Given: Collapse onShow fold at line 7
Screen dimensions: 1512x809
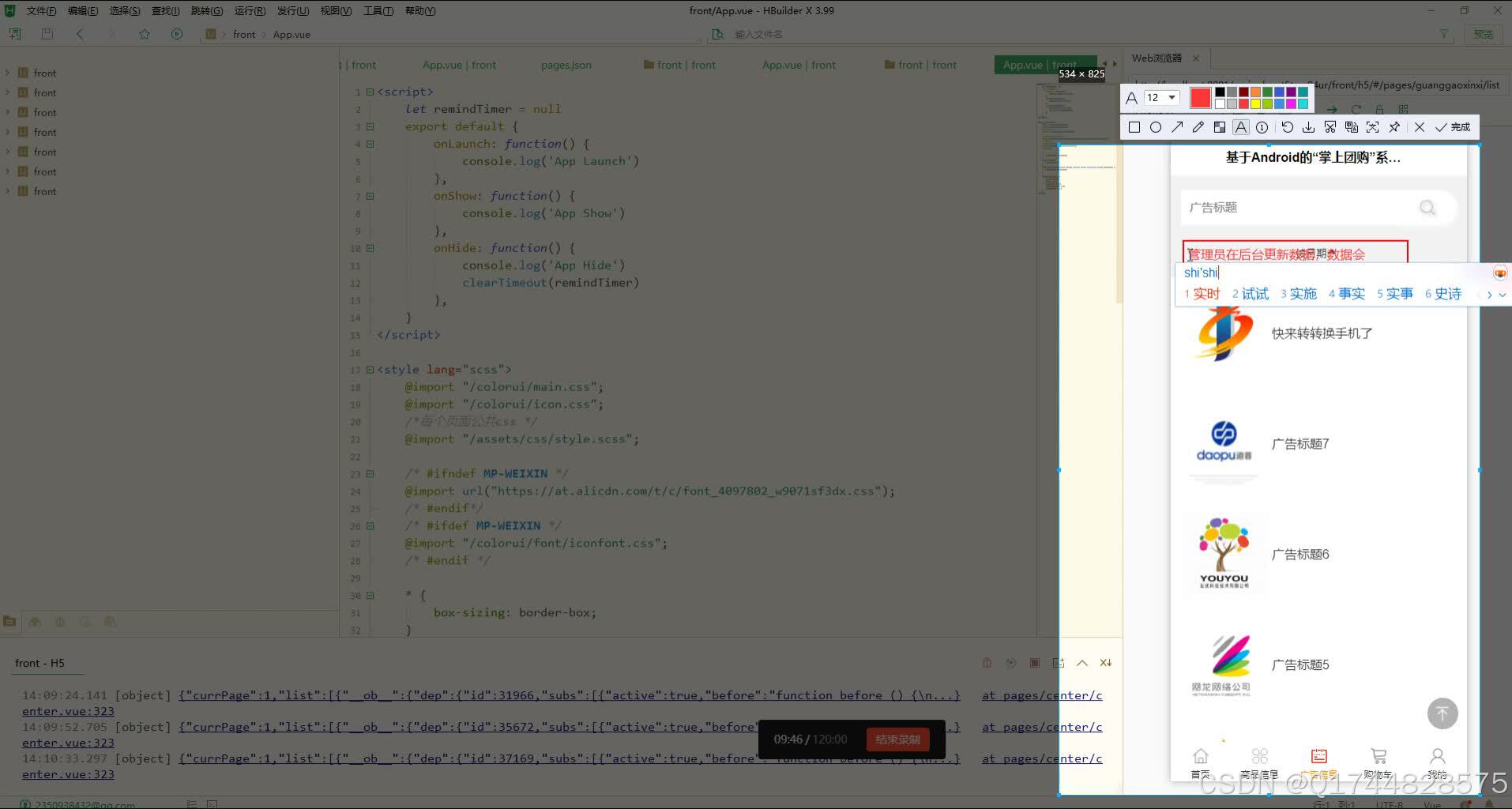Looking at the screenshot, I should click(370, 196).
